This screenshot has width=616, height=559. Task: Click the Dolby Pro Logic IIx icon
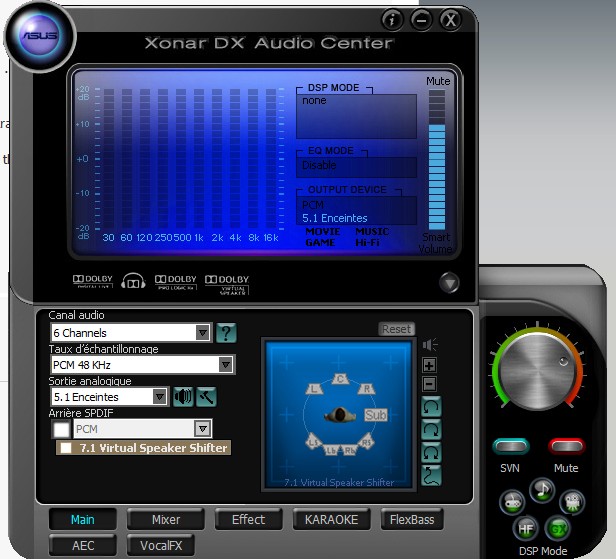(x=176, y=282)
